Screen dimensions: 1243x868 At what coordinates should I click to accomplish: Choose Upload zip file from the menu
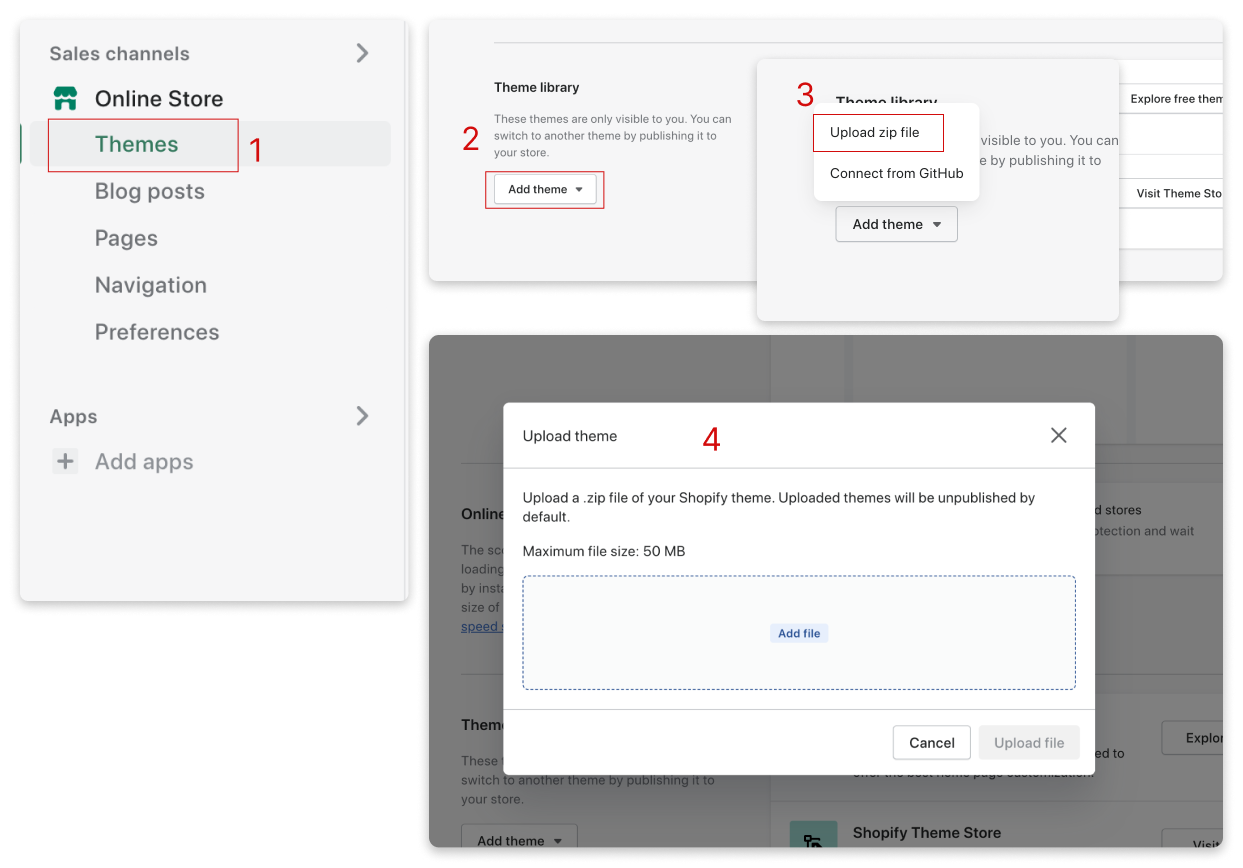[x=875, y=132]
